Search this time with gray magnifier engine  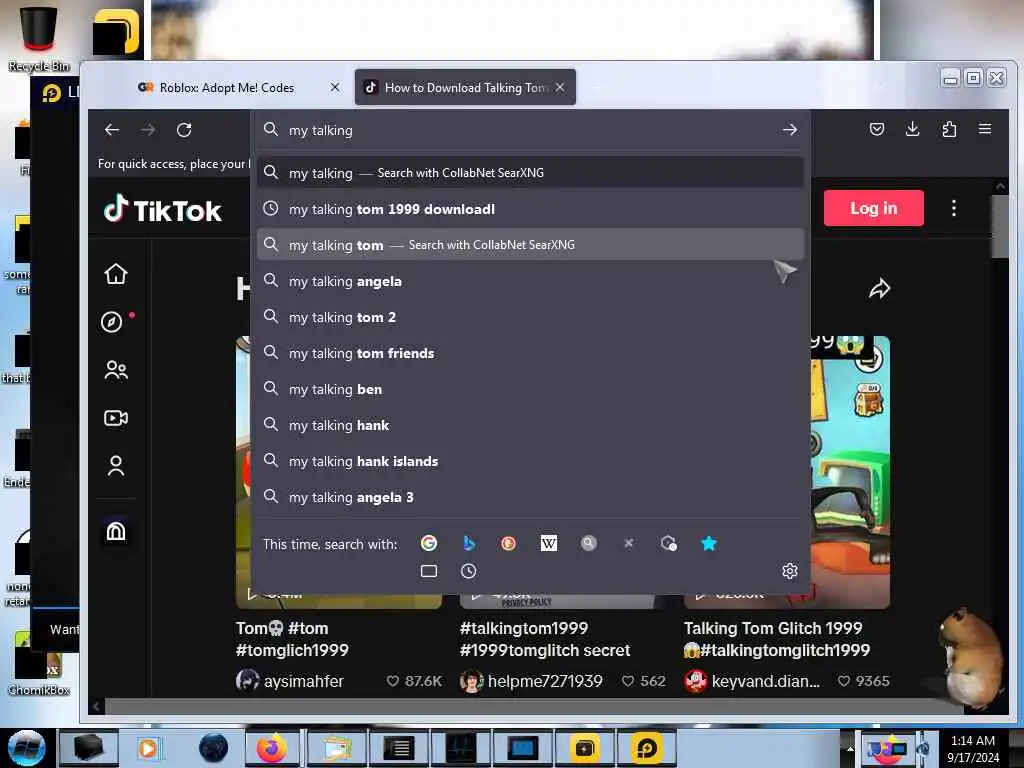589,543
